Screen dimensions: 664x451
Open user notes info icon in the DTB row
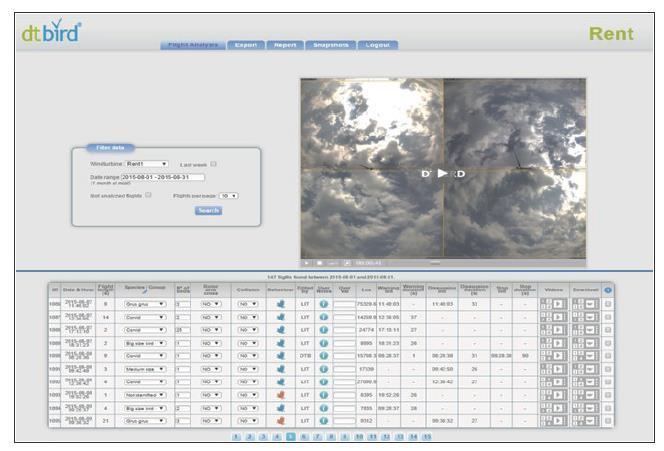[x=324, y=356]
